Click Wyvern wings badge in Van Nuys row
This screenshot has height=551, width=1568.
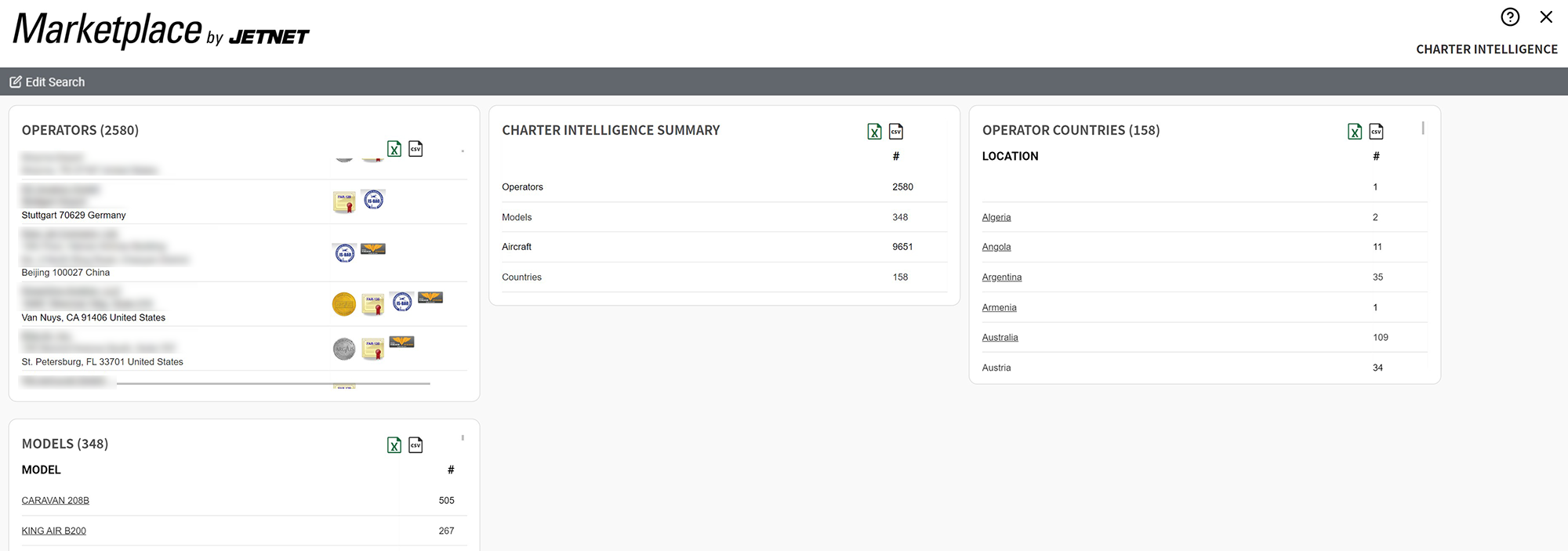pos(430,298)
